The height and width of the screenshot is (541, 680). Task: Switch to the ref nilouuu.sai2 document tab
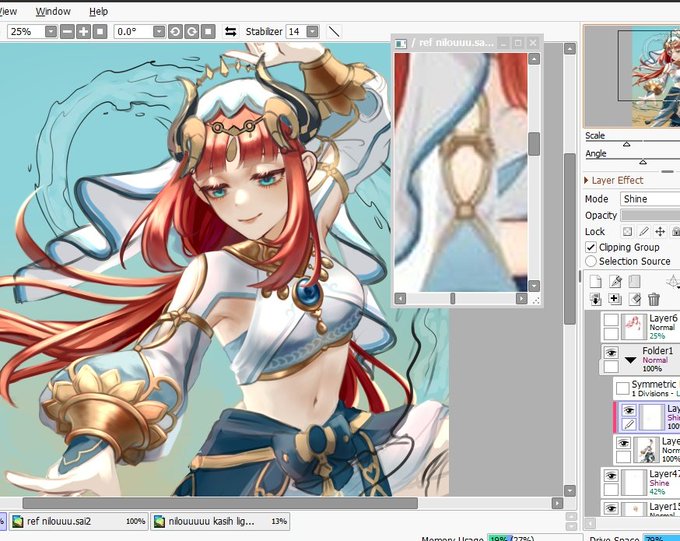[78, 521]
